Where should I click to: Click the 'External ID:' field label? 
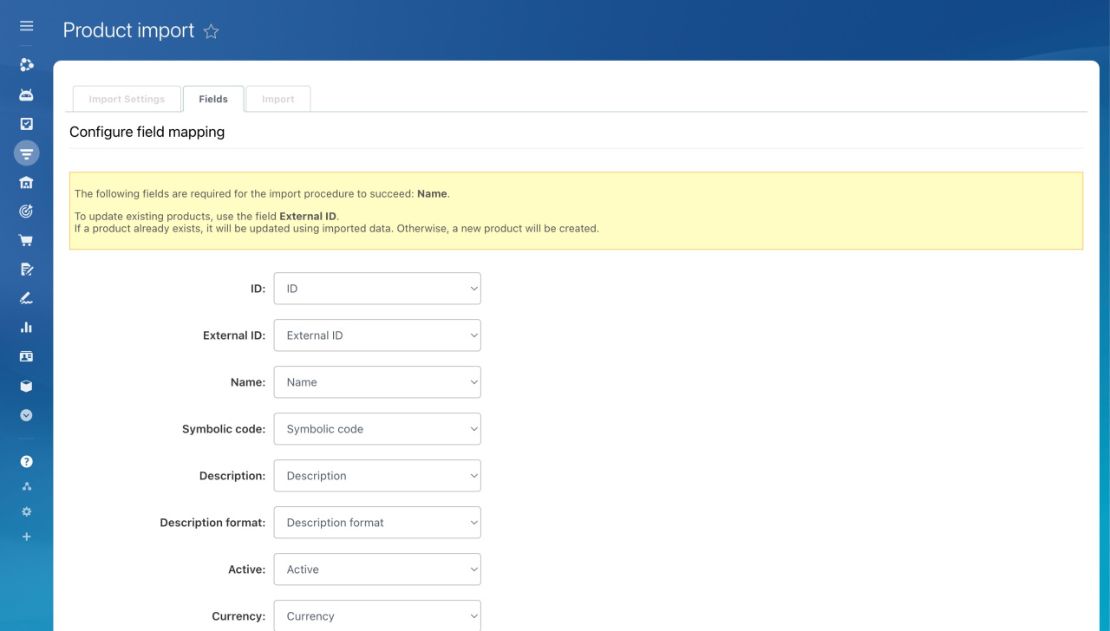tap(234, 336)
